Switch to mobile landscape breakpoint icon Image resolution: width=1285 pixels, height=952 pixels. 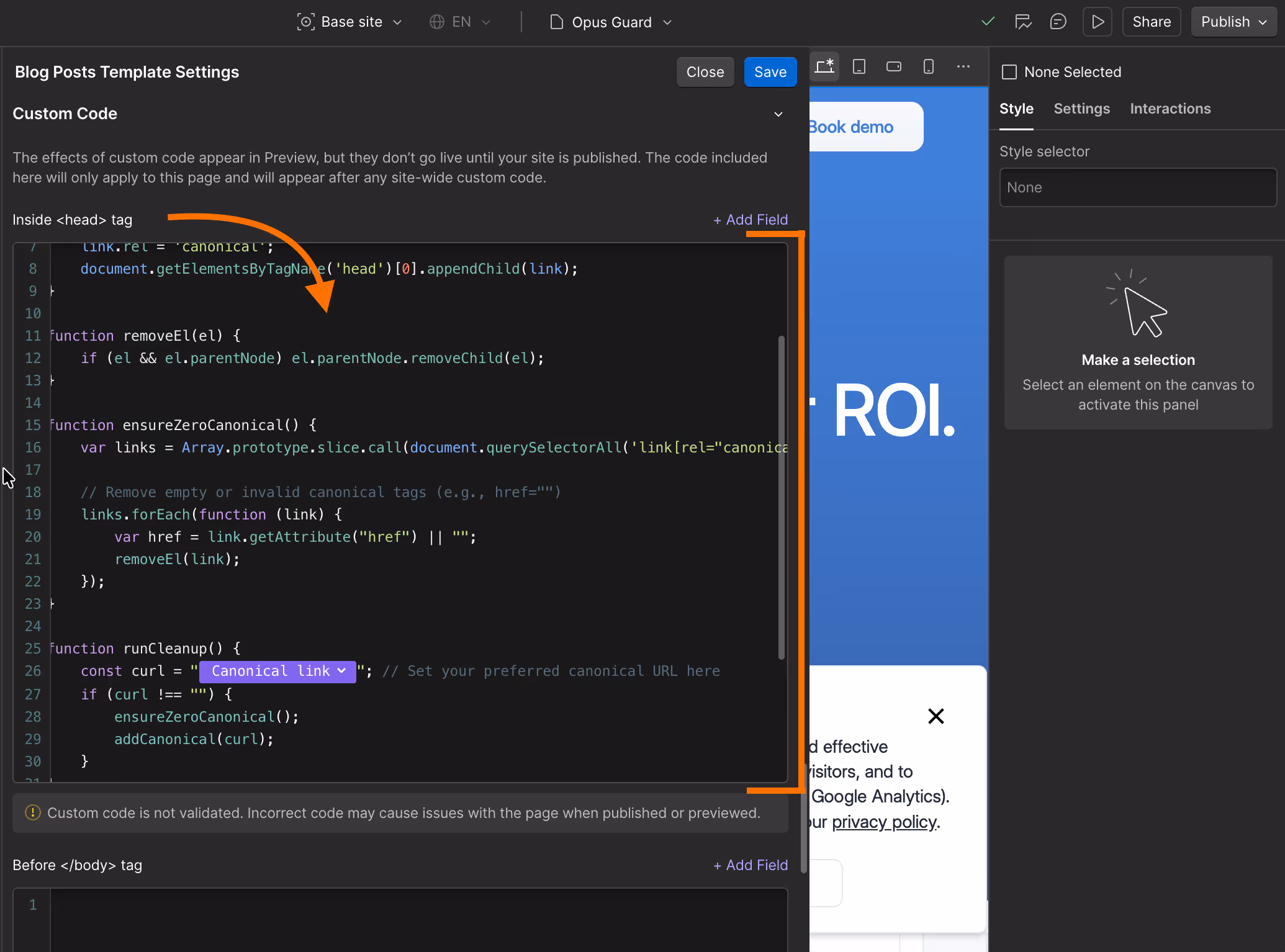pyautogui.click(x=894, y=66)
